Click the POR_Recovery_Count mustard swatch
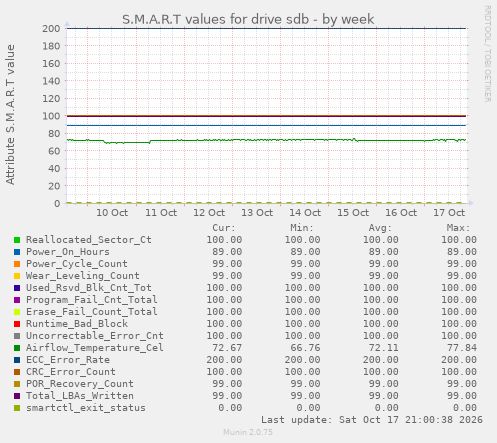Image resolution: width=497 pixels, height=443 pixels. [17, 384]
